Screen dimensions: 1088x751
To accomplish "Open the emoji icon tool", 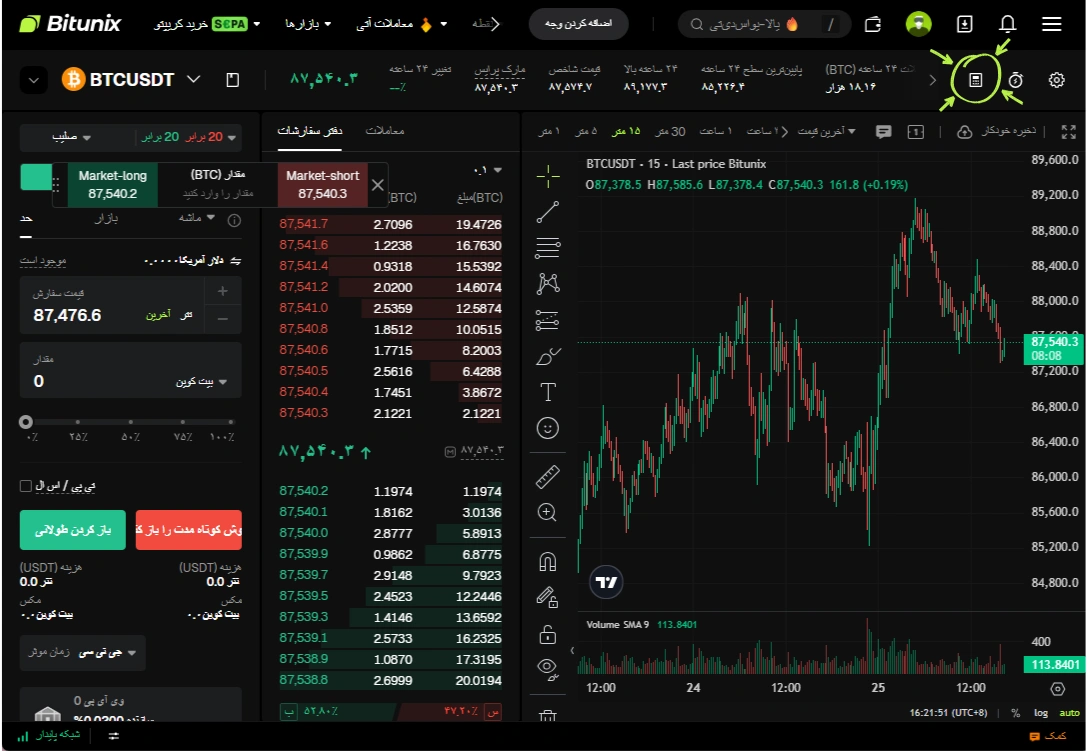I will [547, 428].
